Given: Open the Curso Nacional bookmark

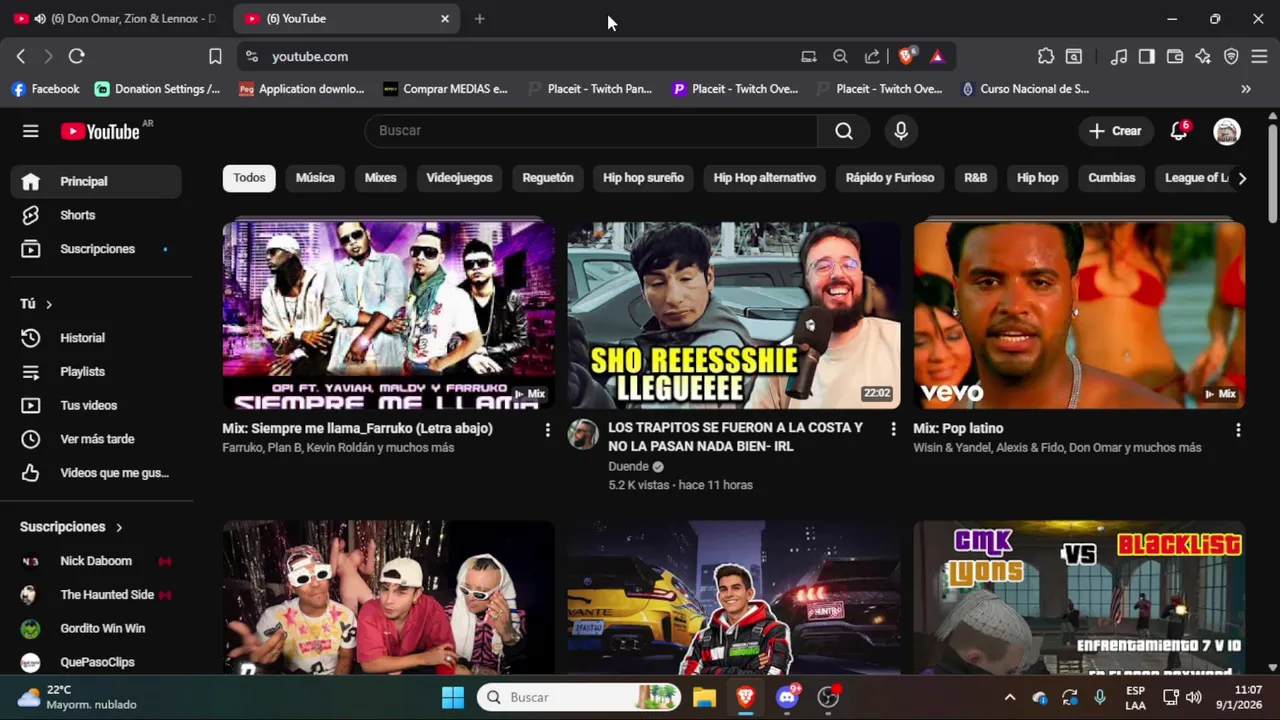Looking at the screenshot, I should (x=1025, y=89).
